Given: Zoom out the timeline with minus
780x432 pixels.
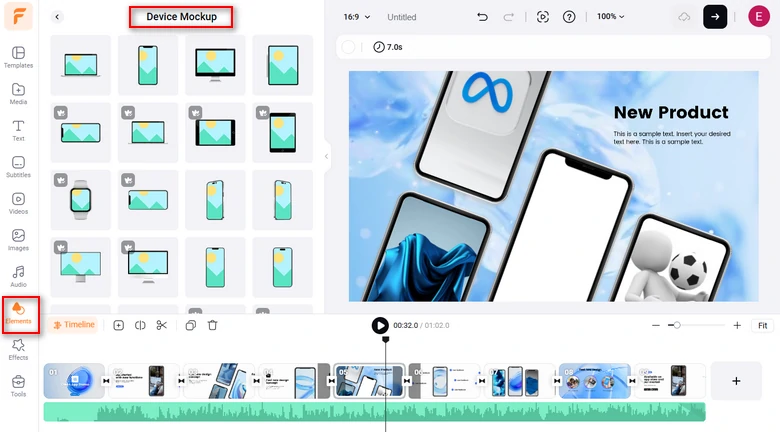Looking at the screenshot, I should tap(656, 325).
